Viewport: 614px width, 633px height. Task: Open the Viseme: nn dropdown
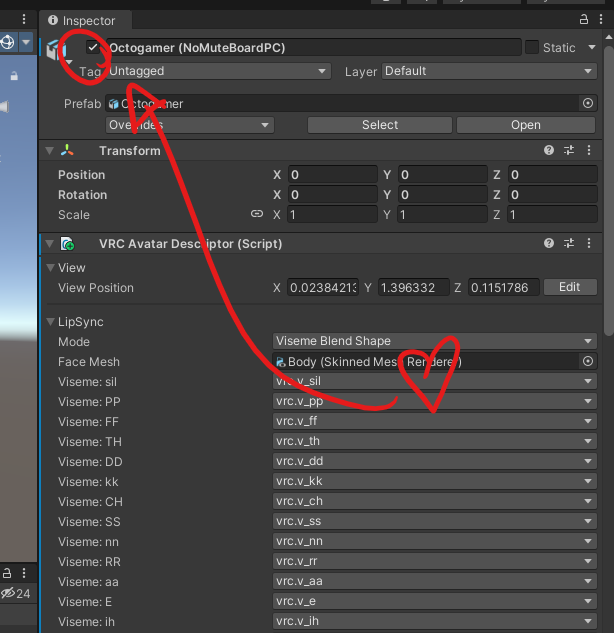click(435, 541)
